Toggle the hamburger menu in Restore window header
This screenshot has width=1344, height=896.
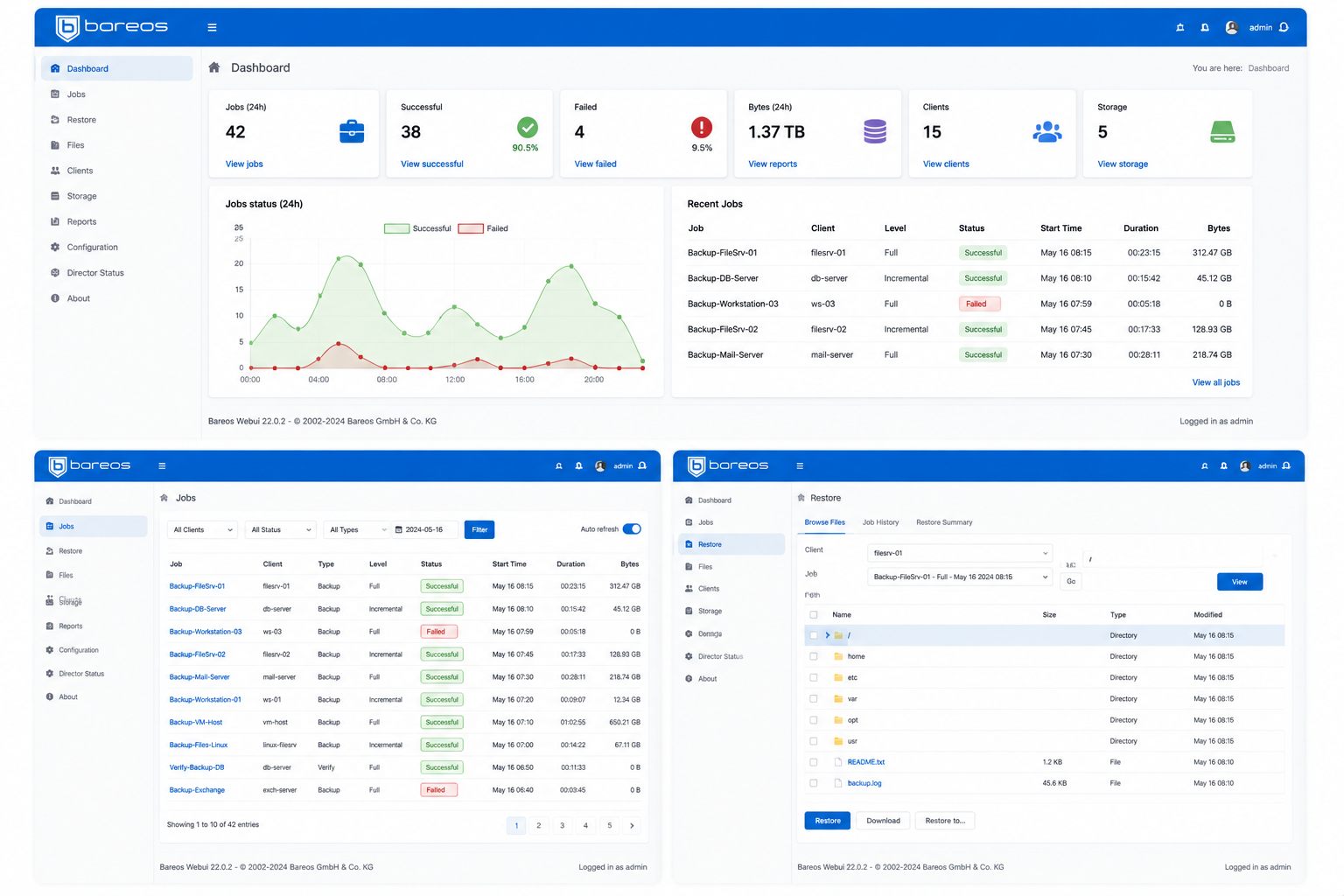click(x=800, y=465)
